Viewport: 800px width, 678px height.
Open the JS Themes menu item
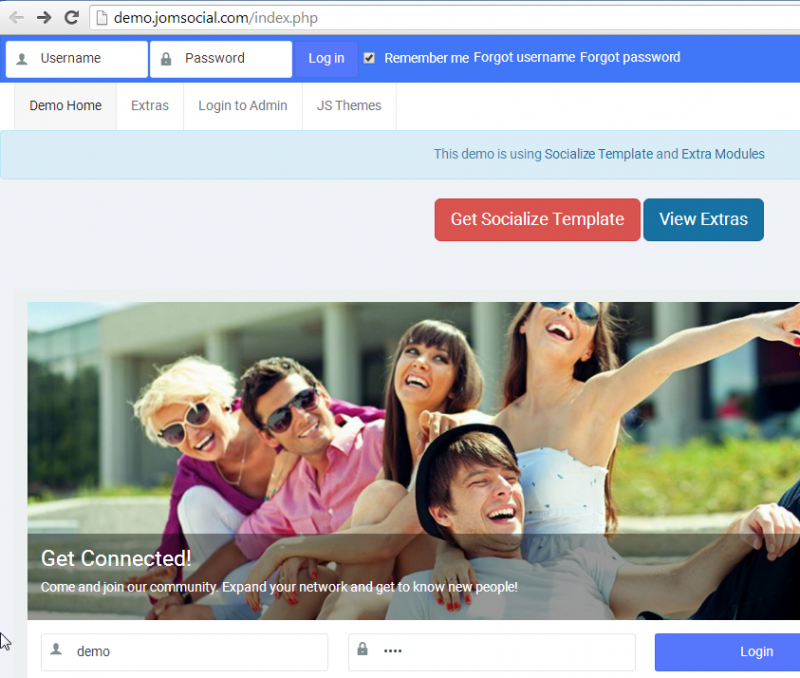click(349, 106)
